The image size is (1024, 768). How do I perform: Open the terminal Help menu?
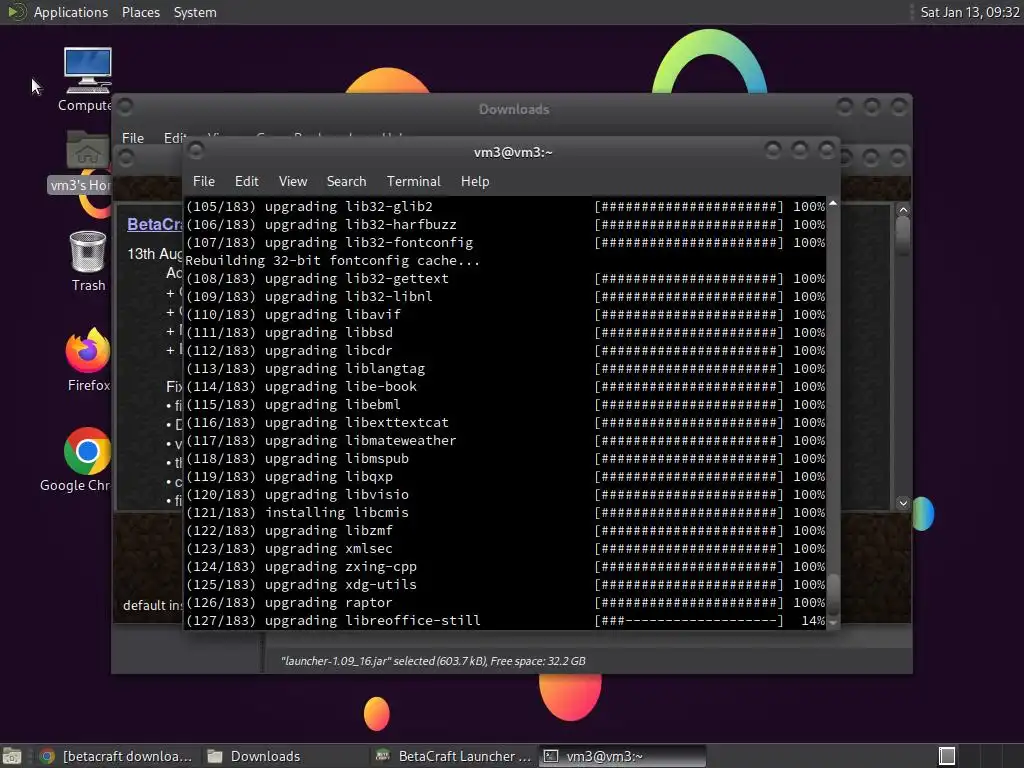pos(475,182)
